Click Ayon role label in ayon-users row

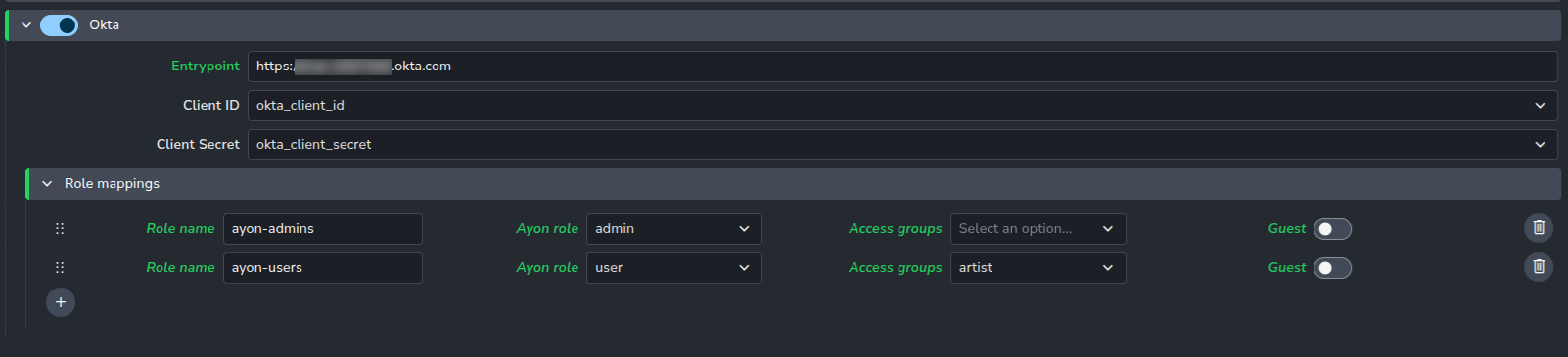(x=547, y=267)
